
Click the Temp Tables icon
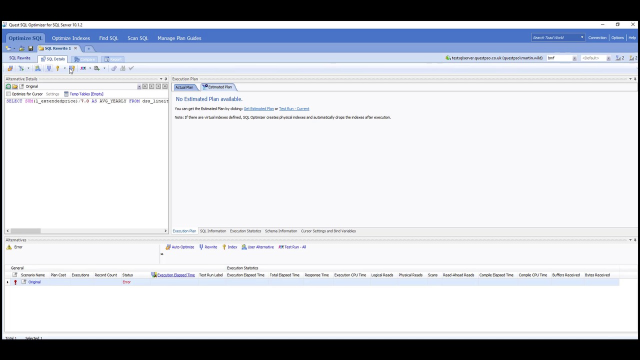tap(66, 94)
